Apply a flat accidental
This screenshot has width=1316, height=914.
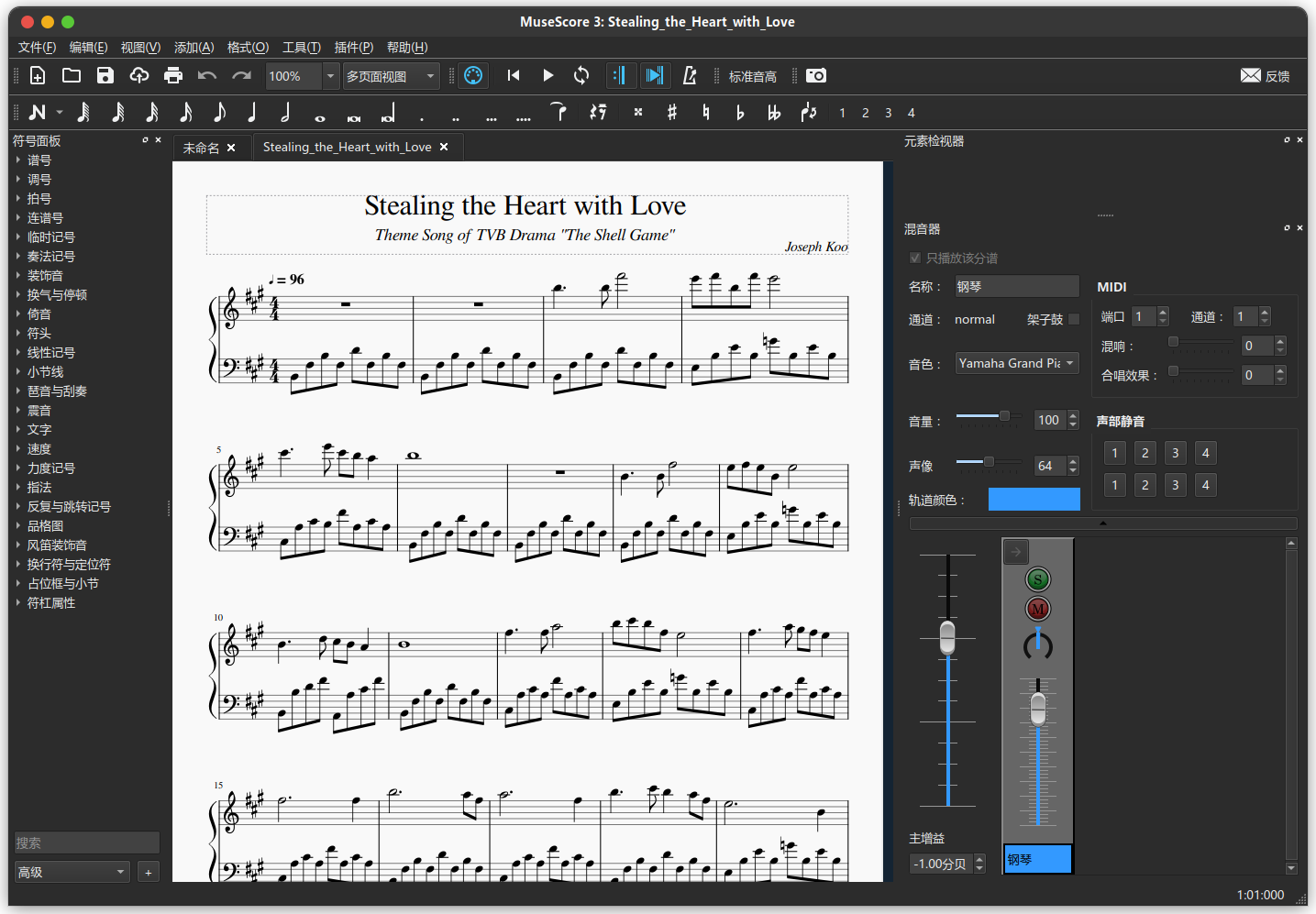(740, 113)
